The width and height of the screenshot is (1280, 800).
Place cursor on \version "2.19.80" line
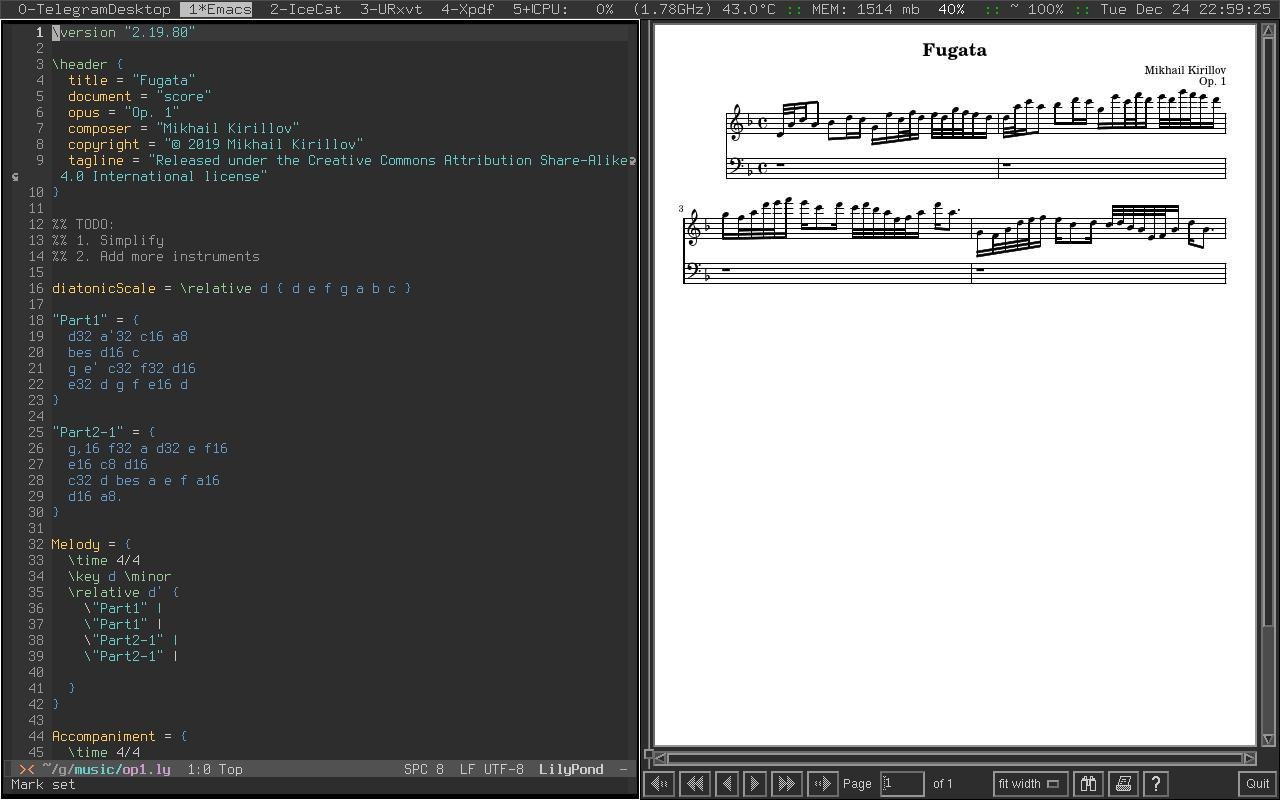(x=124, y=32)
